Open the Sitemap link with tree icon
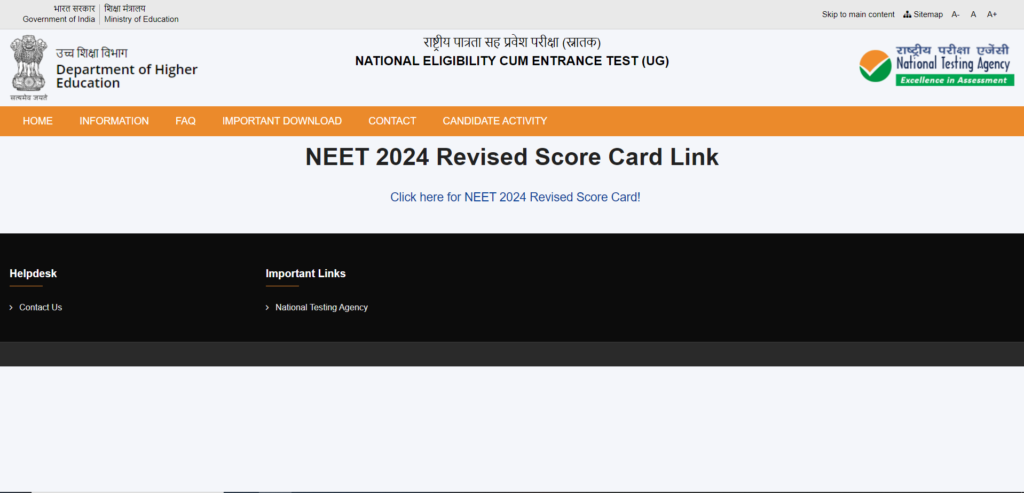The height and width of the screenshot is (493, 1024). pyautogui.click(x=923, y=14)
